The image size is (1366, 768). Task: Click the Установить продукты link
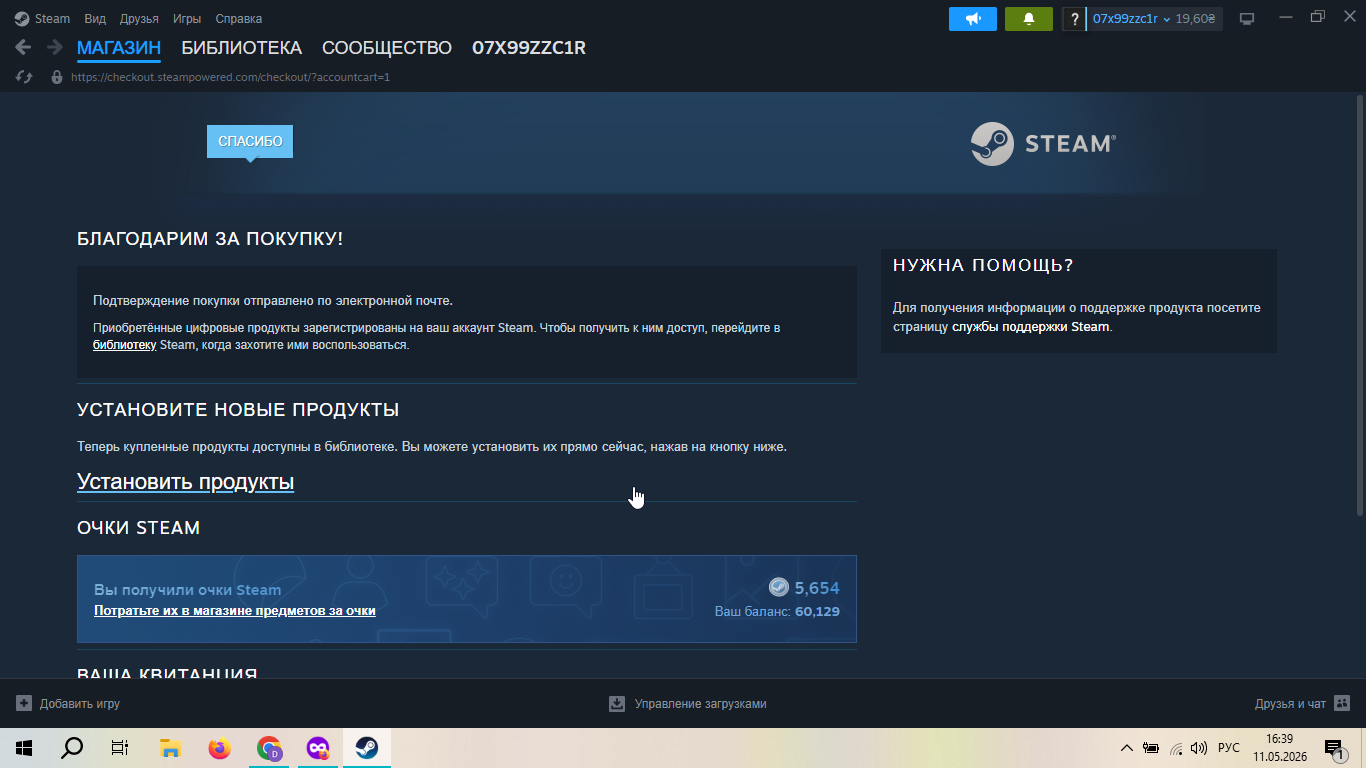pos(185,482)
